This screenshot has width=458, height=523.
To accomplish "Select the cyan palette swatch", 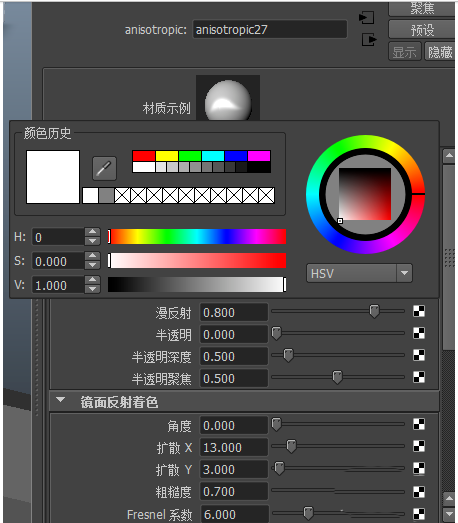I will (213, 156).
